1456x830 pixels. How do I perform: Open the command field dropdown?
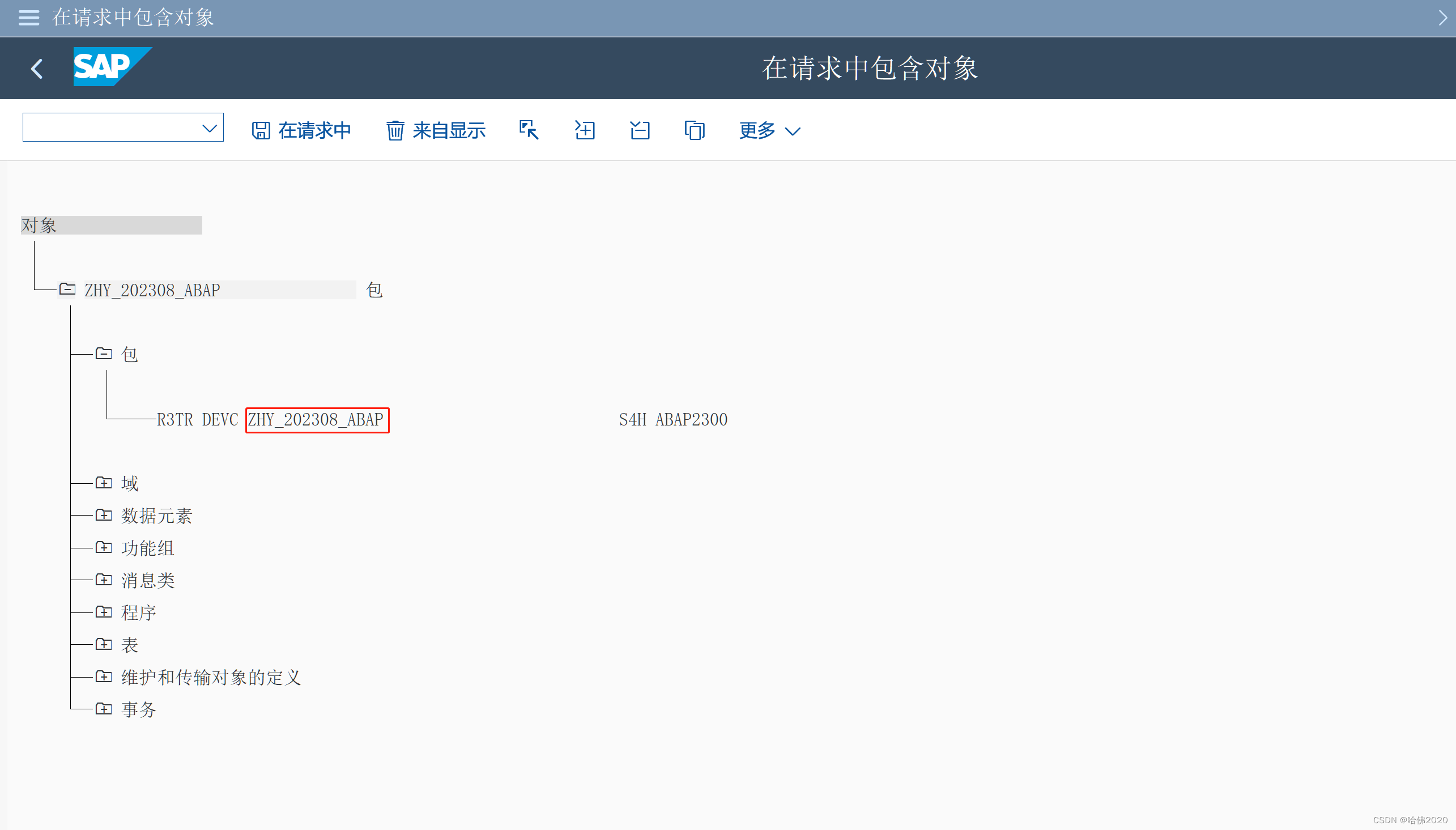pyautogui.click(x=209, y=128)
